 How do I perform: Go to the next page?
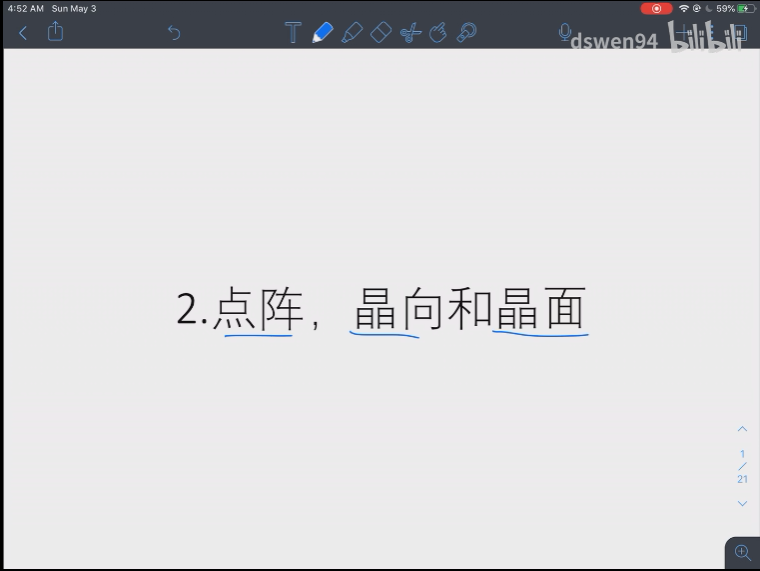(742, 504)
